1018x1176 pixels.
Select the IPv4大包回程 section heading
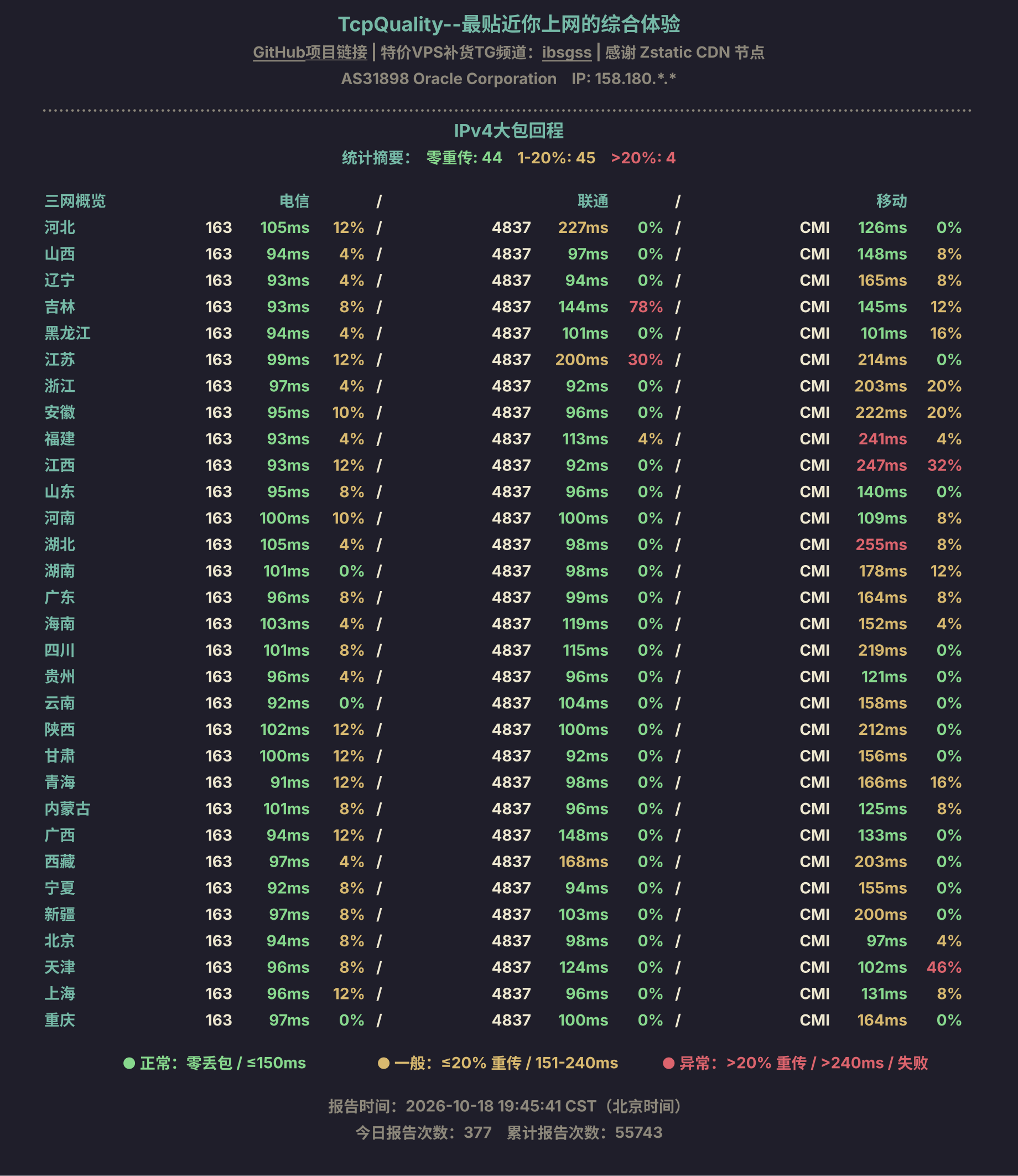coord(509,131)
